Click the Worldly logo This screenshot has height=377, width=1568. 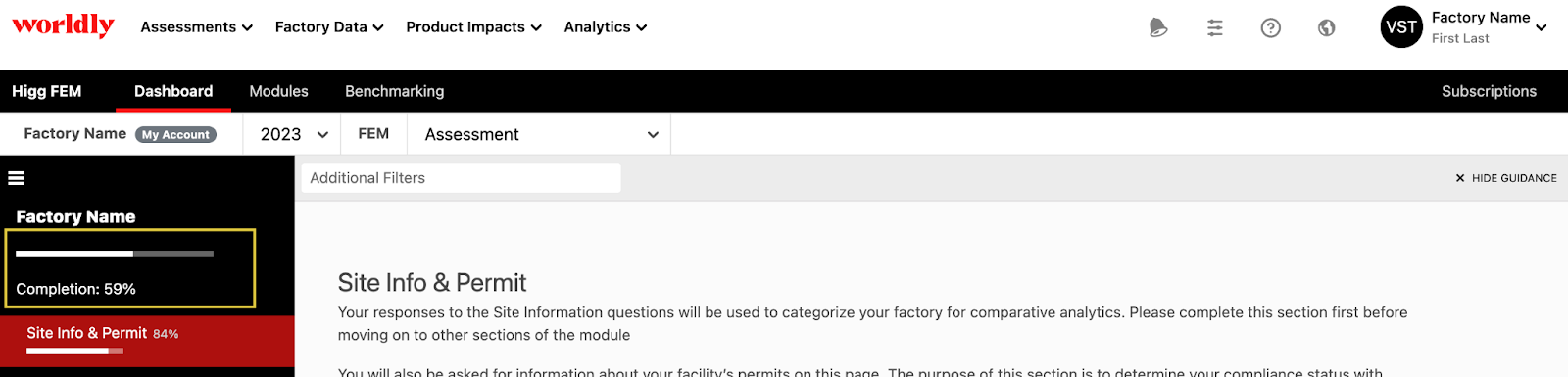63,25
